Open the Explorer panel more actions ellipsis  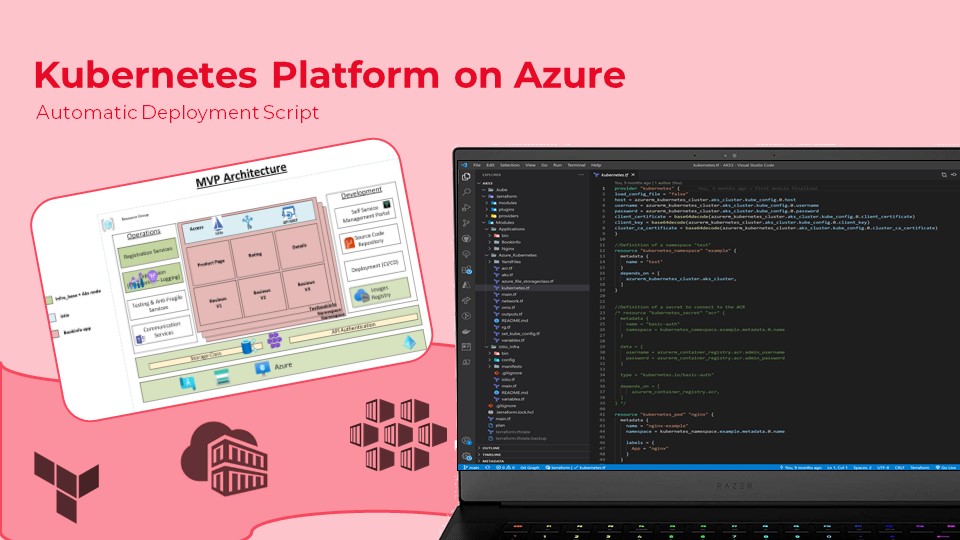(x=581, y=175)
